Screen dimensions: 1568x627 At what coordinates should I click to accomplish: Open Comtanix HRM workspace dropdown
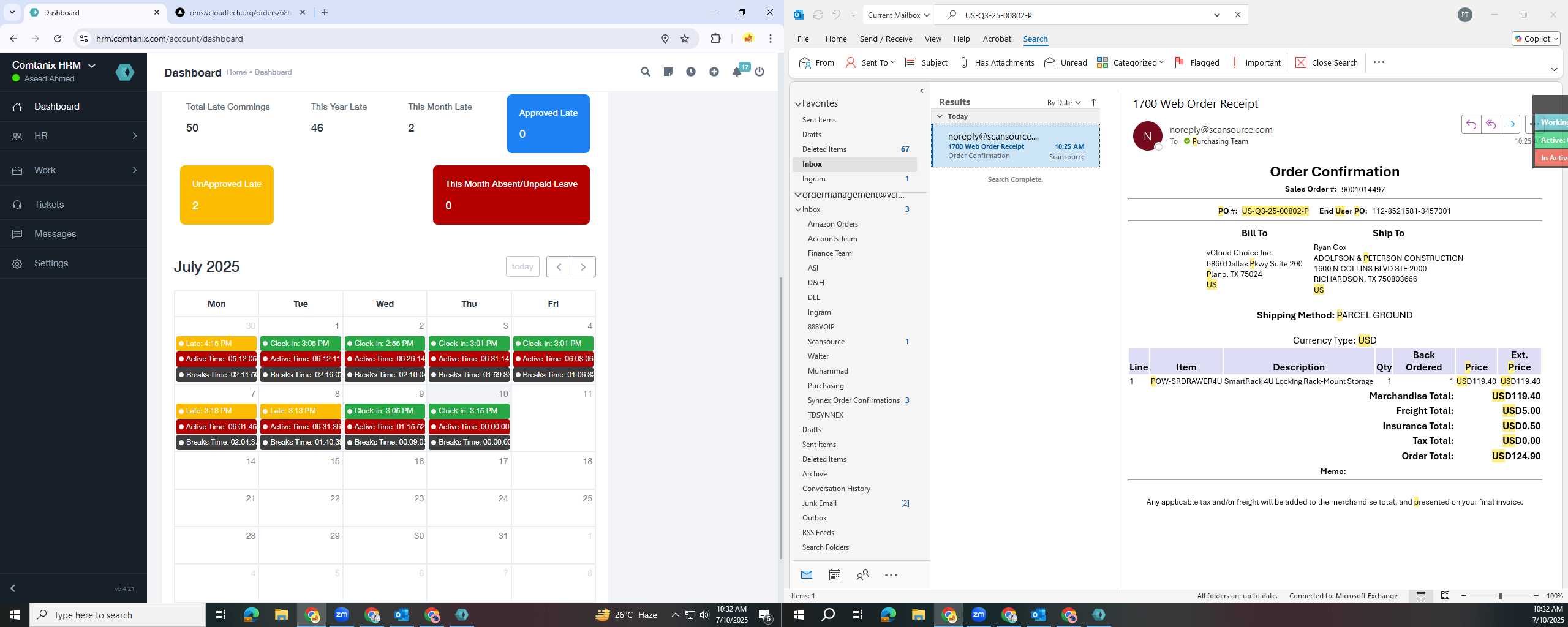[54, 65]
